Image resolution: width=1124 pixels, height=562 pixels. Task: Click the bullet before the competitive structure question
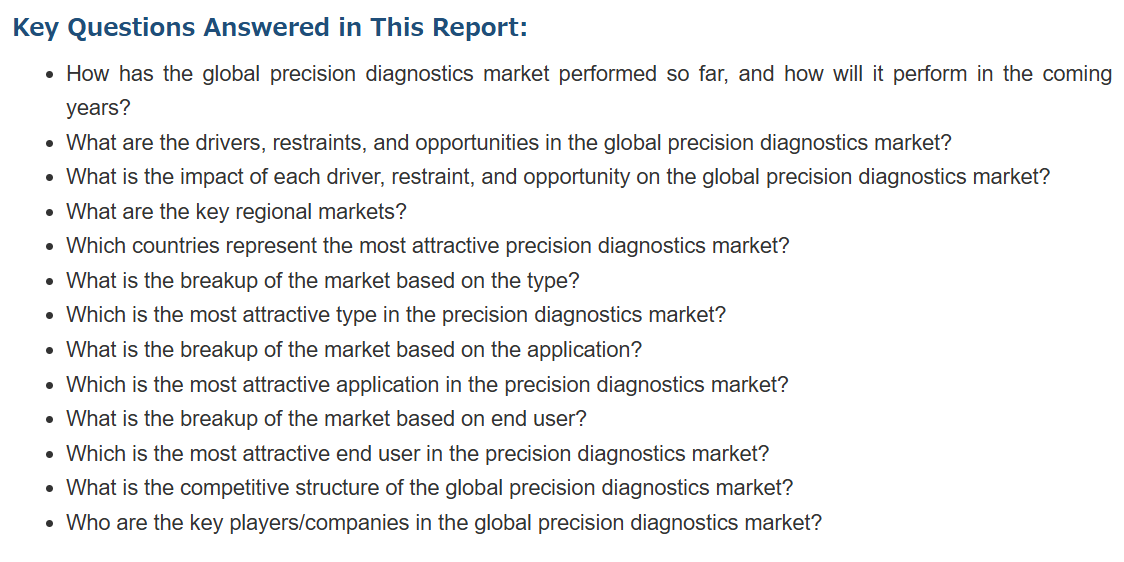(49, 489)
